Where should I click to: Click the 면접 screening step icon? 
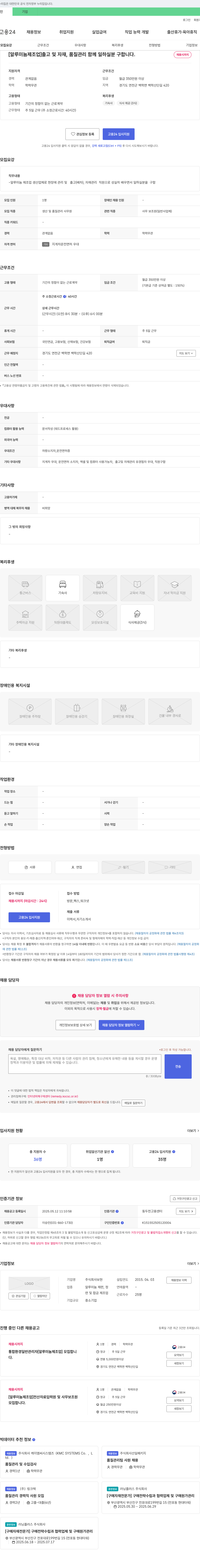point(77,867)
